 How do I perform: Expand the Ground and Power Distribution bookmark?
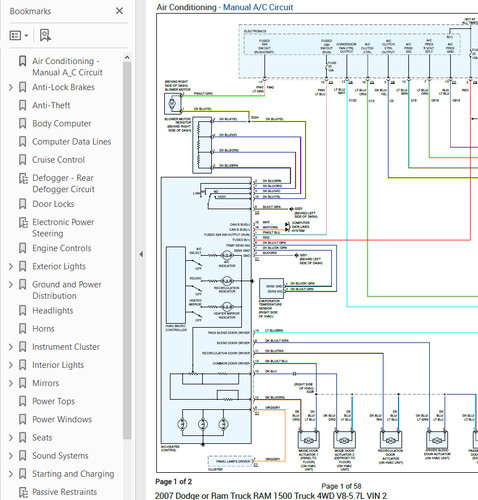click(11, 285)
